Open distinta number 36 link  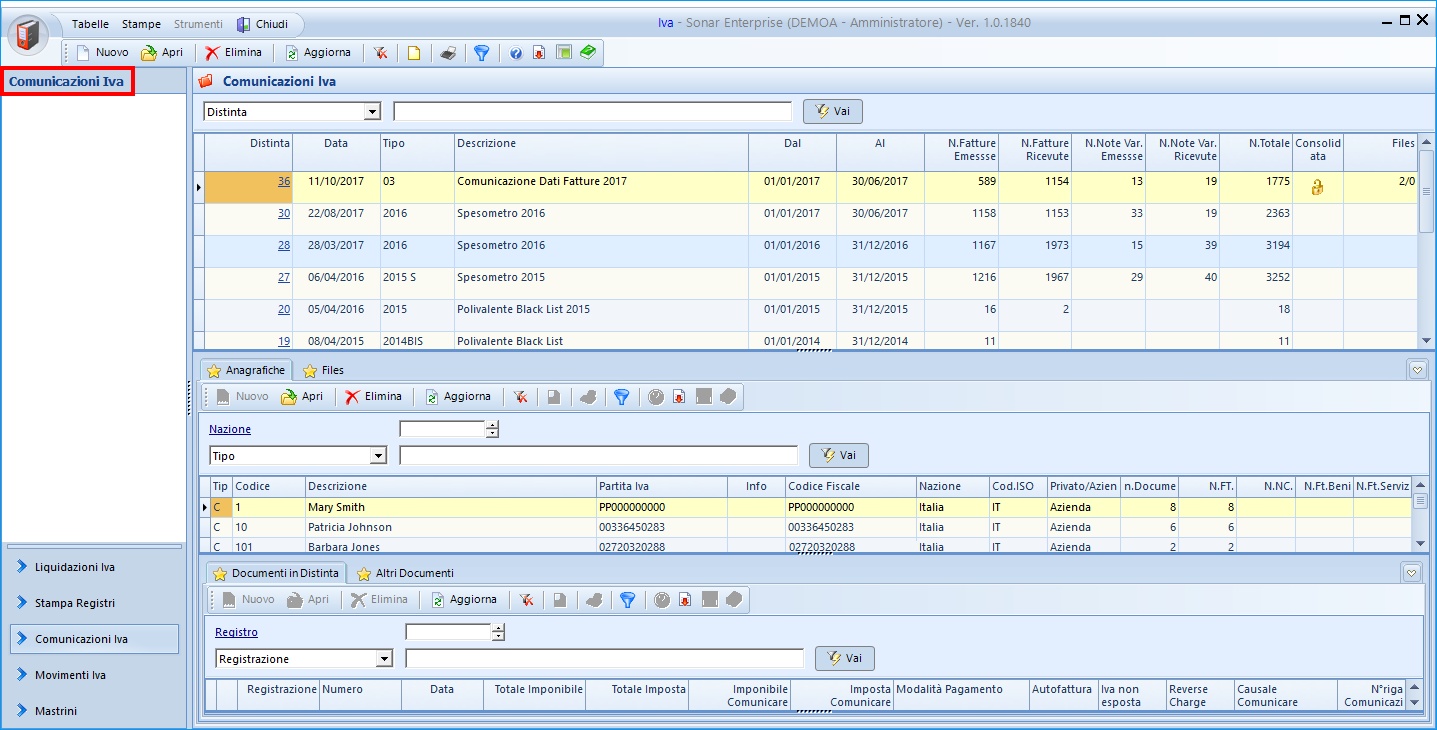click(284, 182)
